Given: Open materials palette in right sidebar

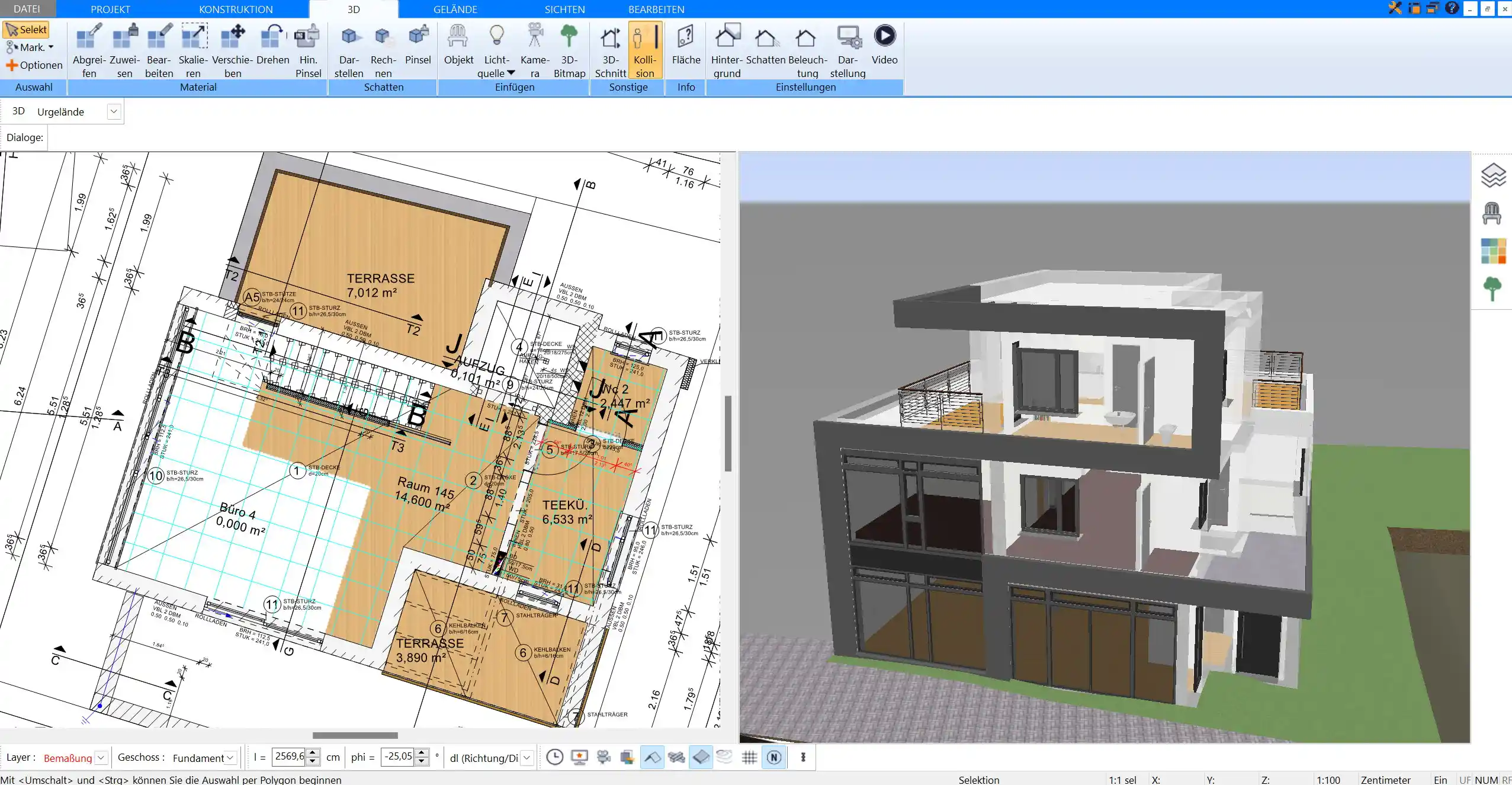Looking at the screenshot, I should click(x=1493, y=251).
